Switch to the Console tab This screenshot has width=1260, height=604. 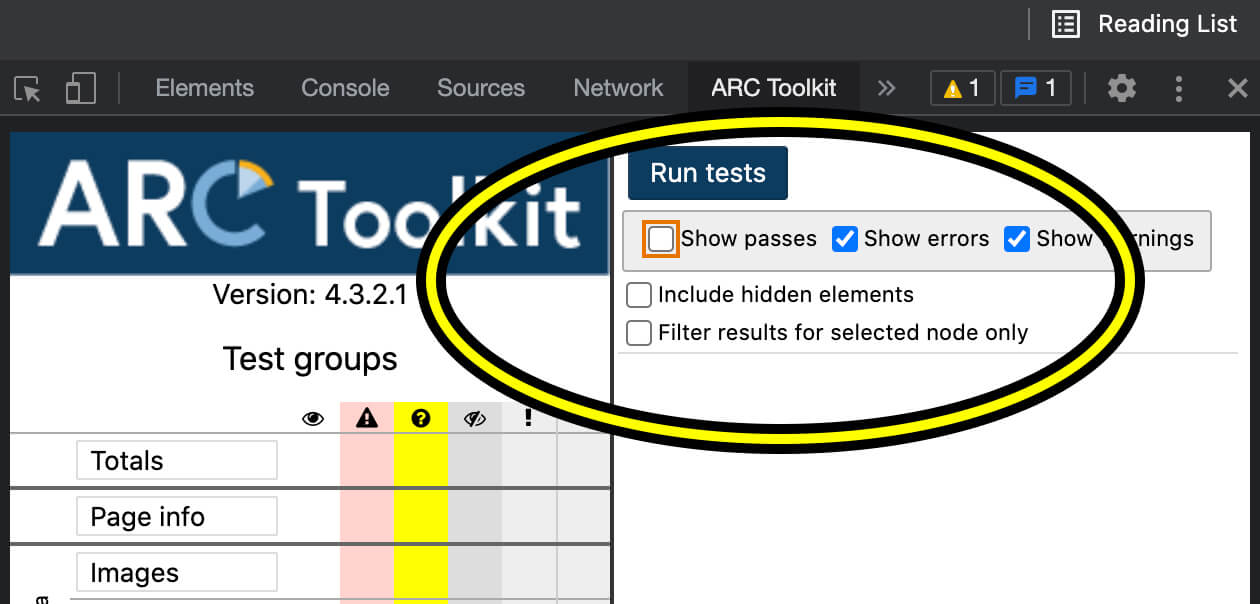(345, 88)
